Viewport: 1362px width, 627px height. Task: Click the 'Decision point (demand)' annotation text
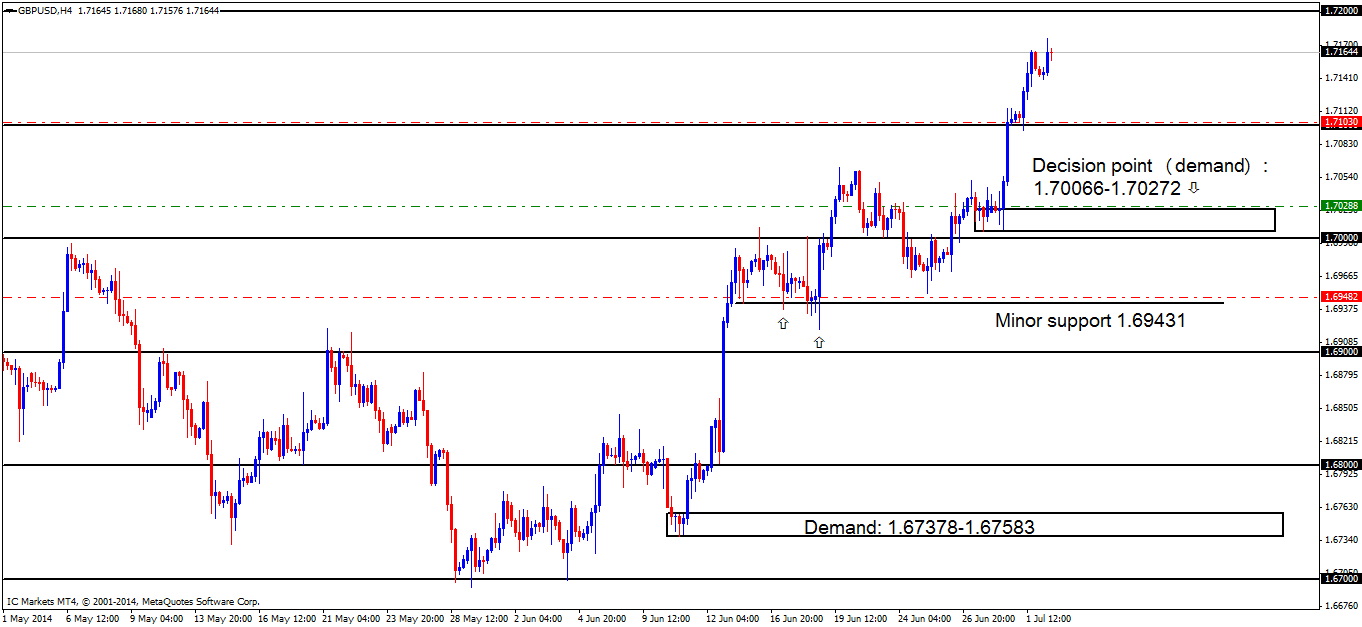pyautogui.click(x=1150, y=166)
